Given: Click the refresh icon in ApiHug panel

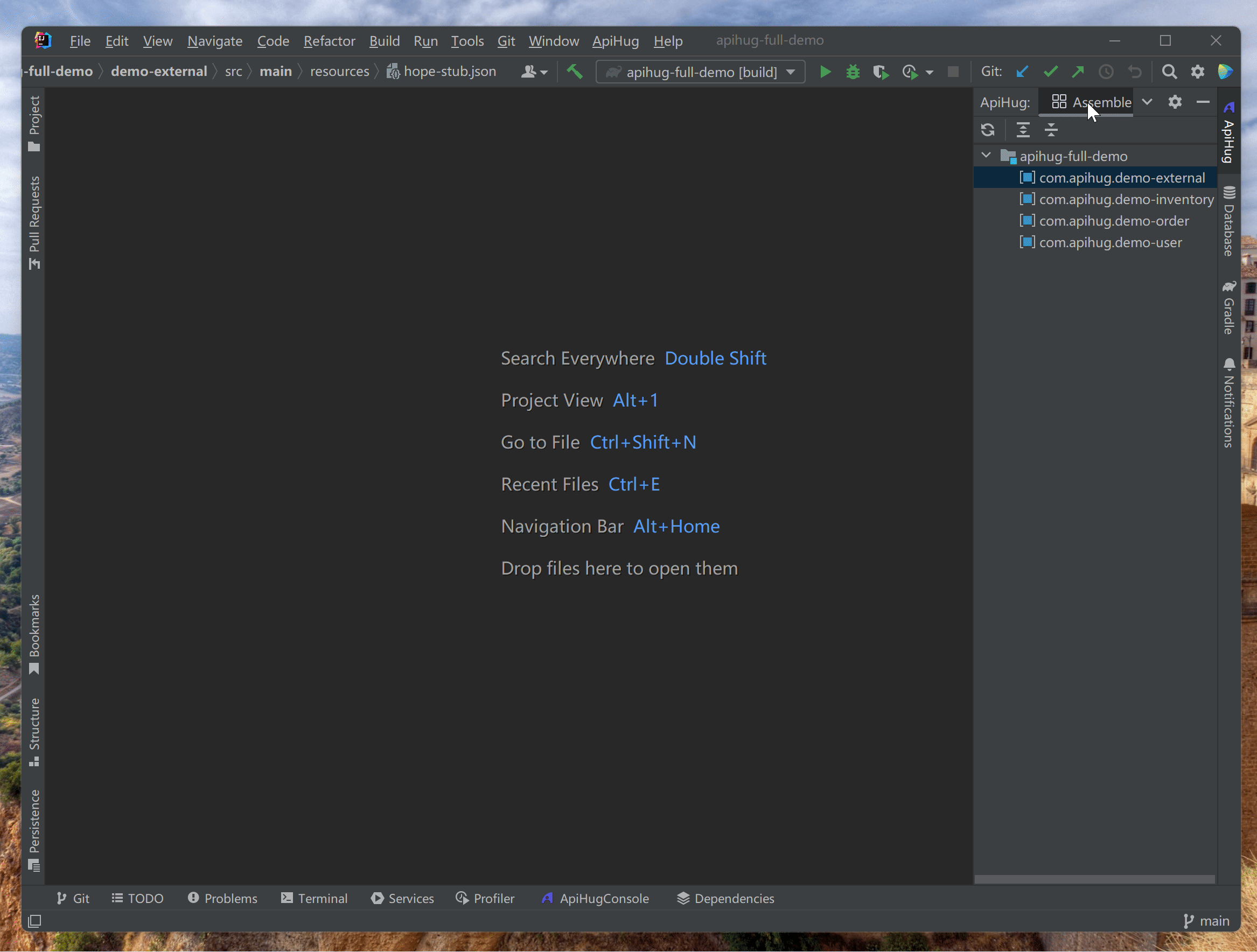Looking at the screenshot, I should (988, 130).
